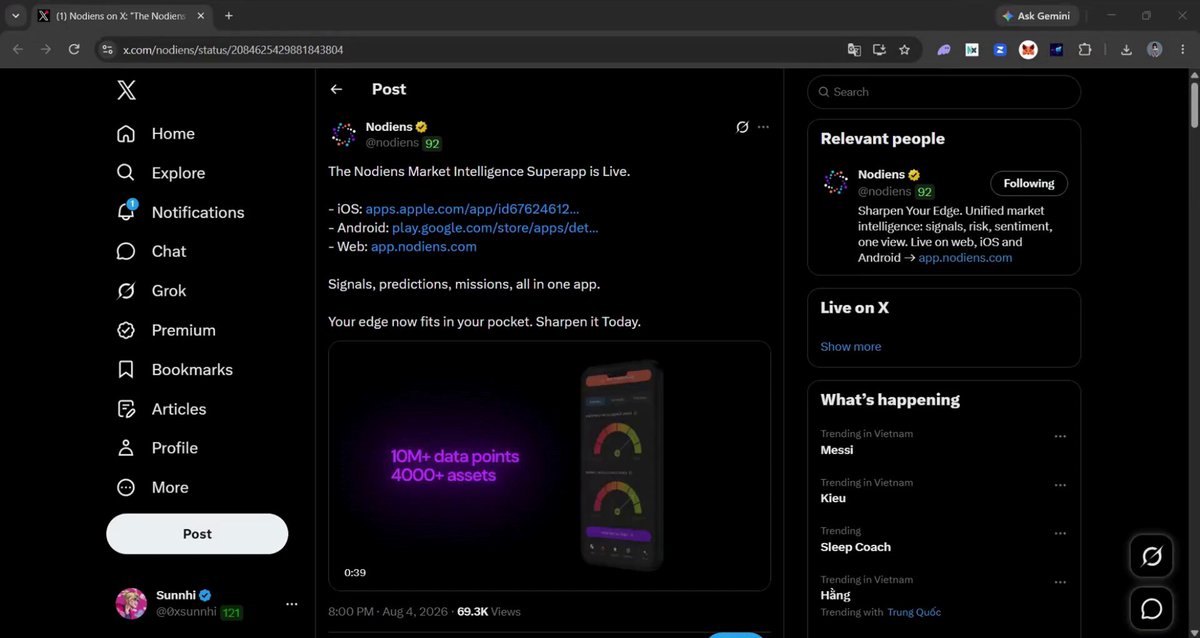Image resolution: width=1200 pixels, height=638 pixels.
Task: Select the Messi trending topic
Action: (x=837, y=450)
